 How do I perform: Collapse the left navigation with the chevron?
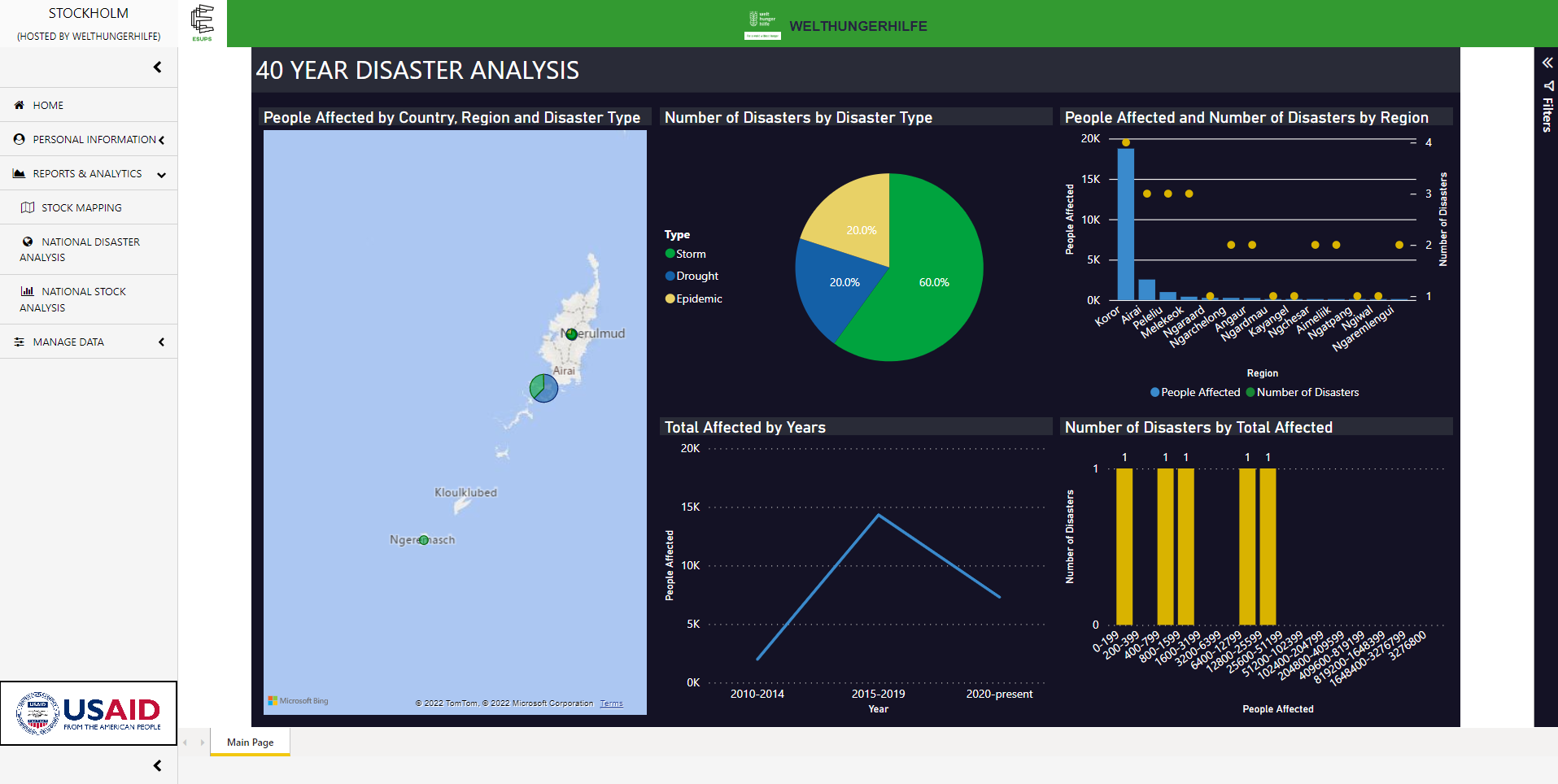157,67
